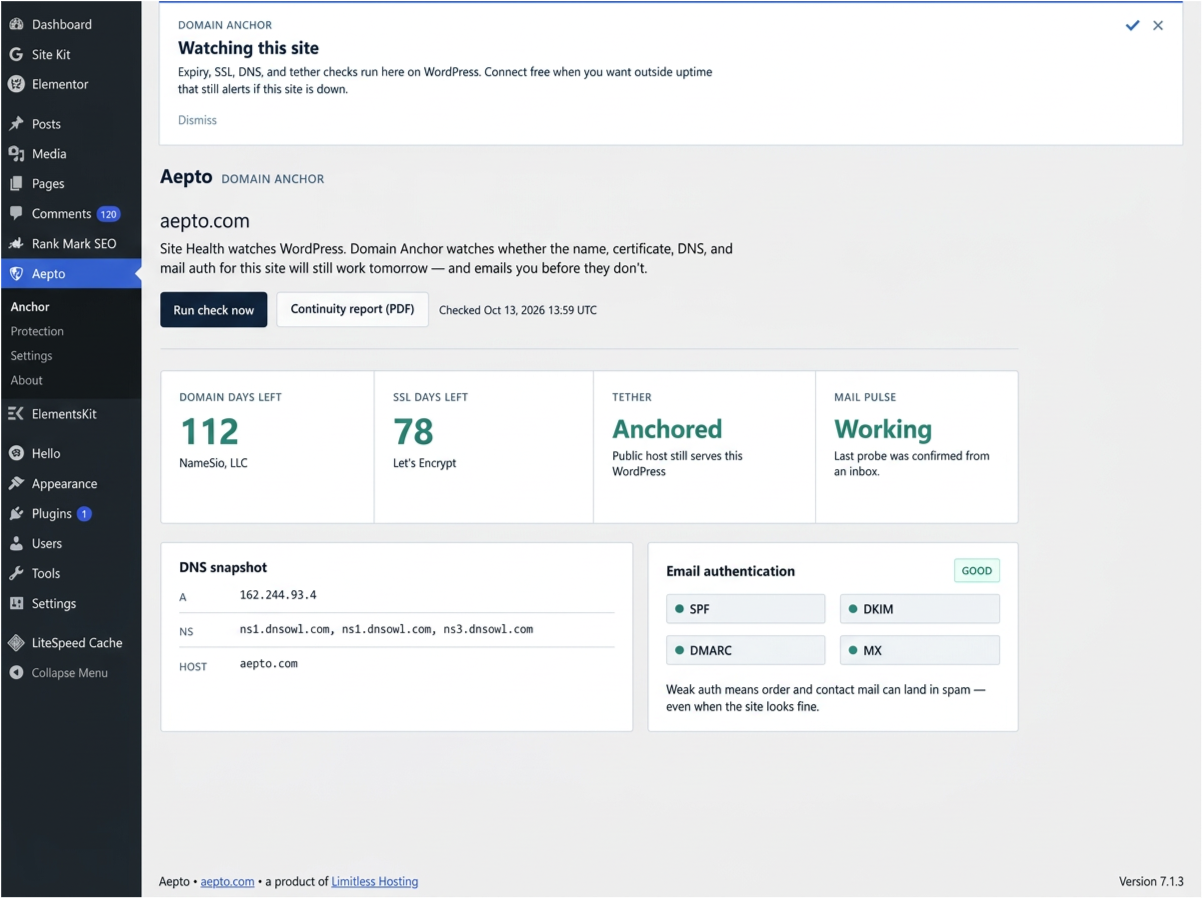
Task: Click the Plugins plug icon
Action: (x=16, y=514)
